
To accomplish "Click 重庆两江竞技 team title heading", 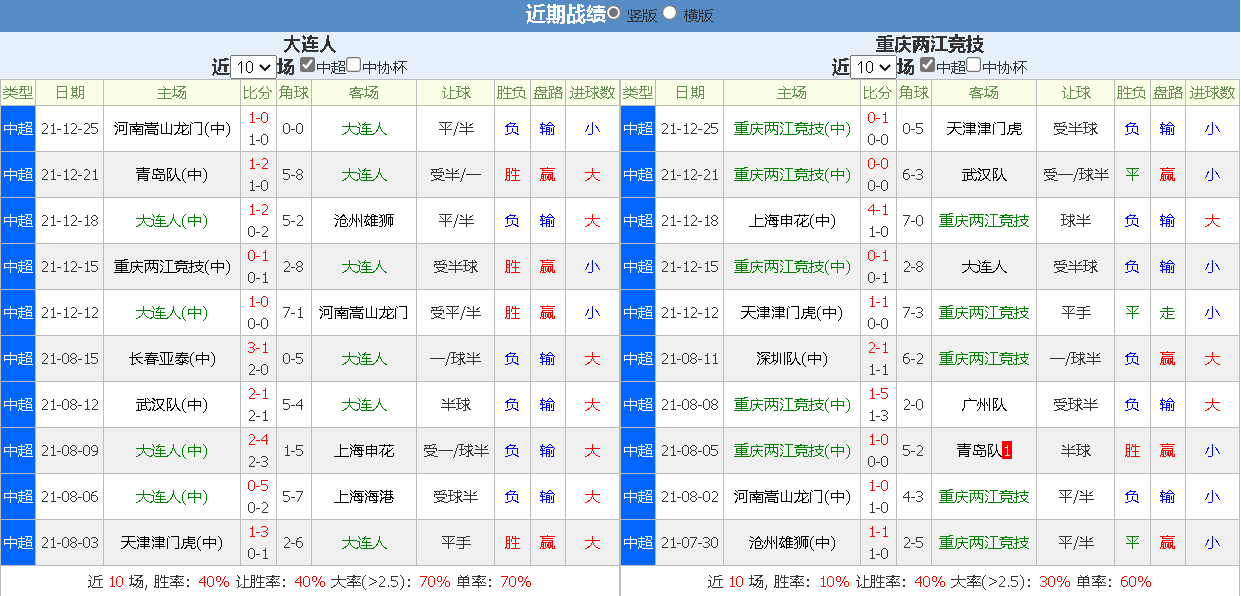I will pyautogui.click(x=930, y=45).
